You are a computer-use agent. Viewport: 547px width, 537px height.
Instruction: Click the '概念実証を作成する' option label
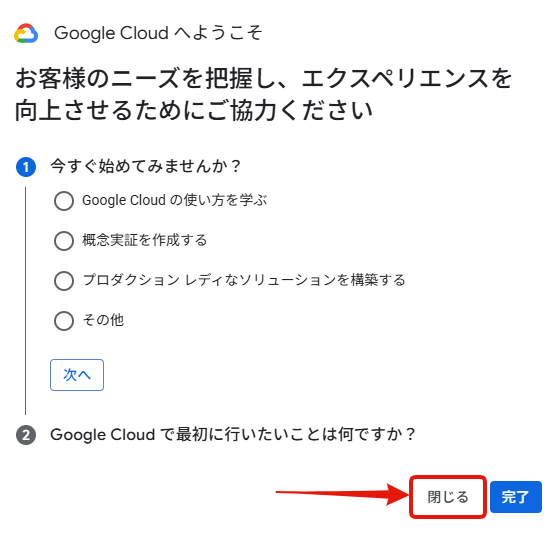click(x=145, y=240)
